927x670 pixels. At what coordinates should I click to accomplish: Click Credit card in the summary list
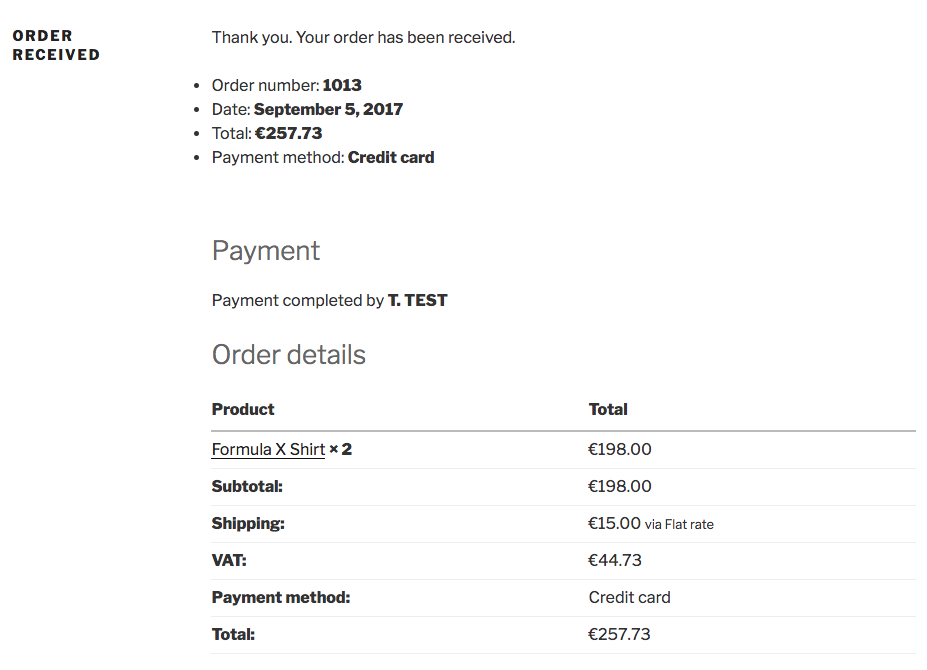[391, 158]
